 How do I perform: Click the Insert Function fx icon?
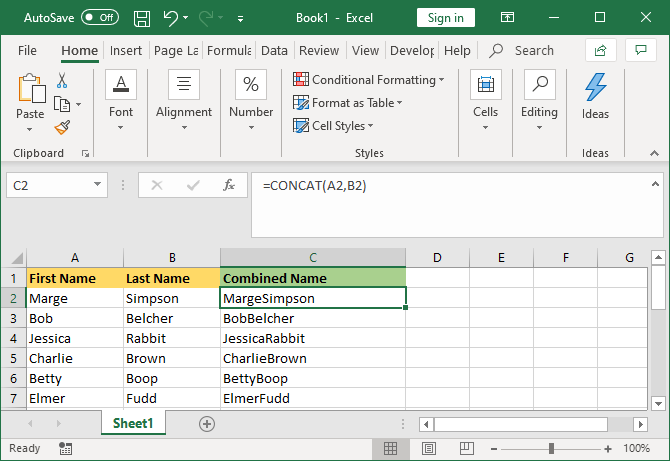pos(229,185)
